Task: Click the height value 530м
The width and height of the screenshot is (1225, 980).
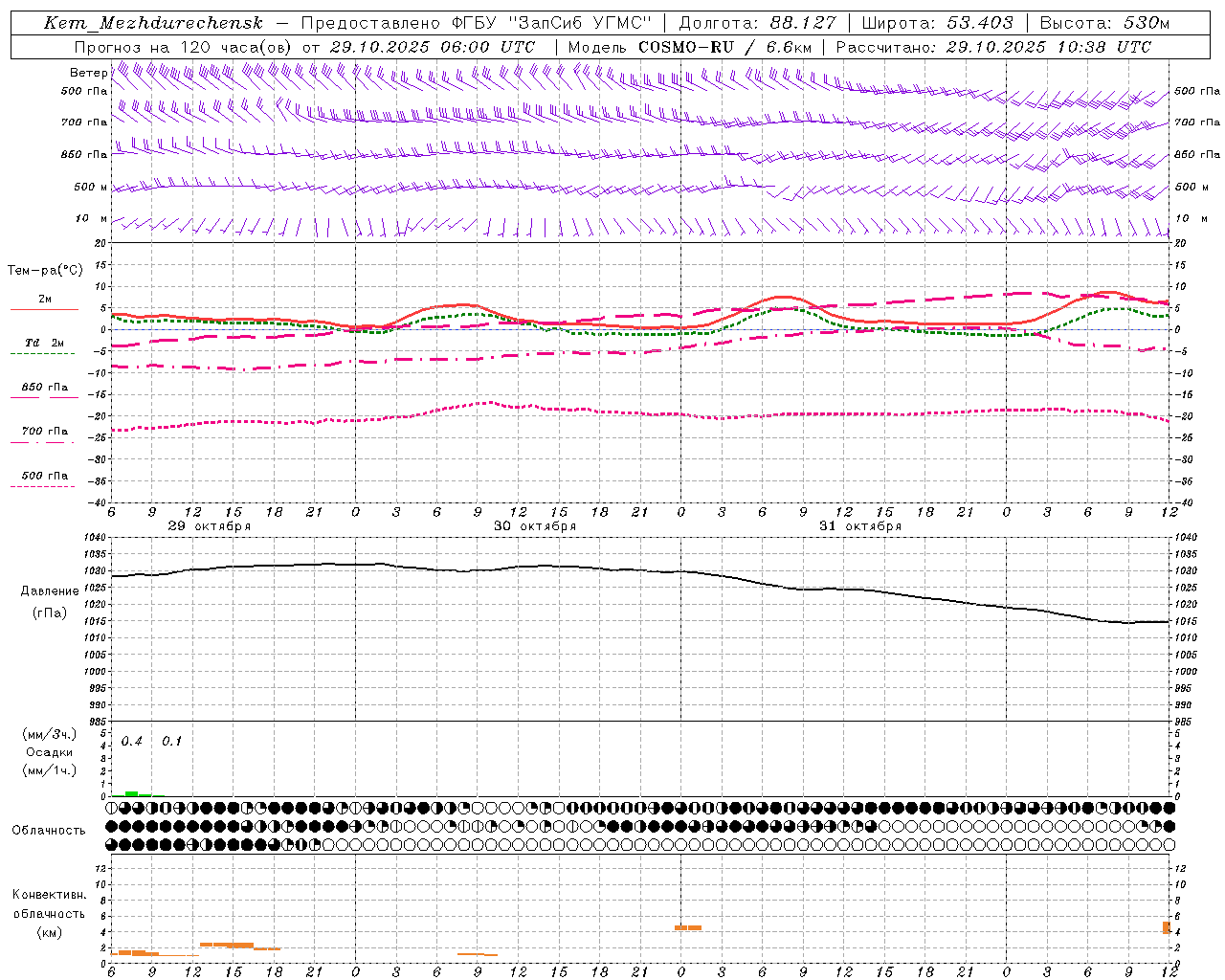Action: point(1145,23)
